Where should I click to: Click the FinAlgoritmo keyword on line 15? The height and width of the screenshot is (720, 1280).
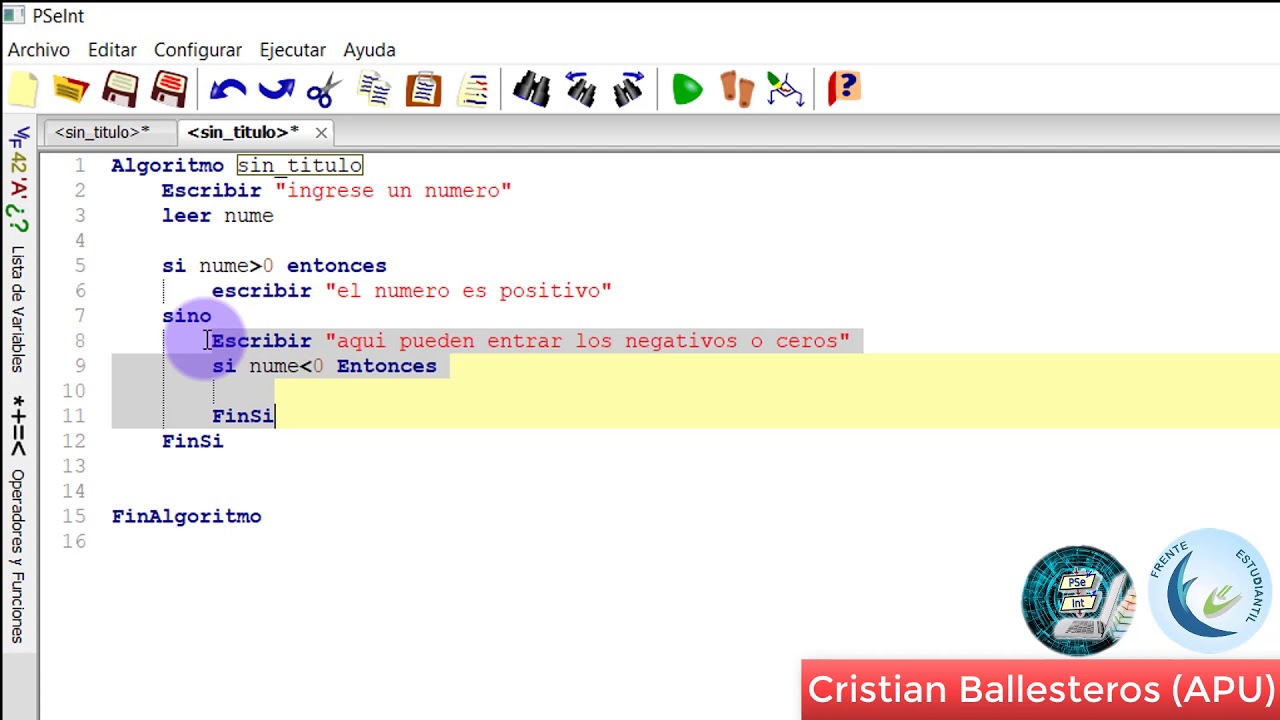[x=187, y=516]
